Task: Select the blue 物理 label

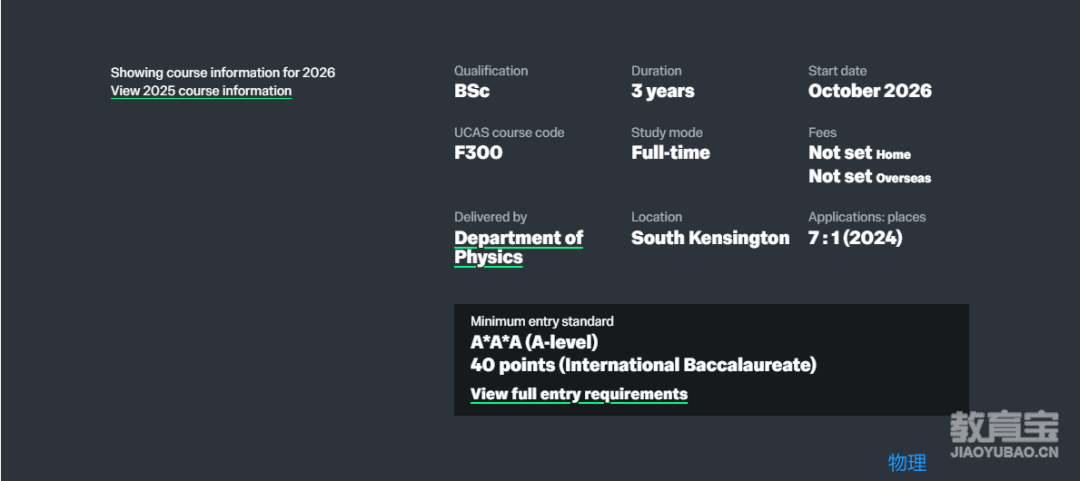Action: click(x=907, y=462)
